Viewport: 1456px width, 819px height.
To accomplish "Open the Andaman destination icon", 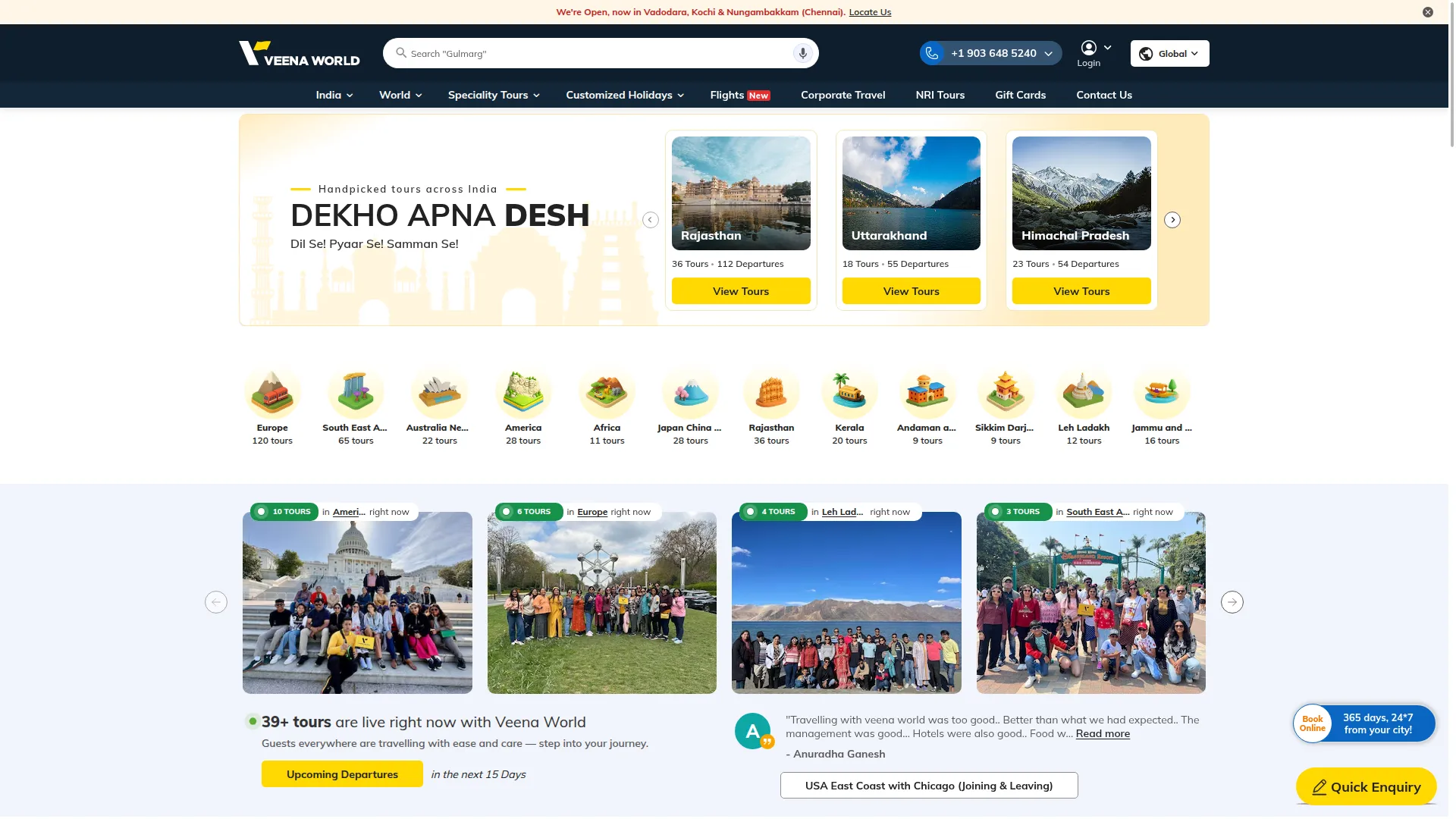I will point(927,393).
